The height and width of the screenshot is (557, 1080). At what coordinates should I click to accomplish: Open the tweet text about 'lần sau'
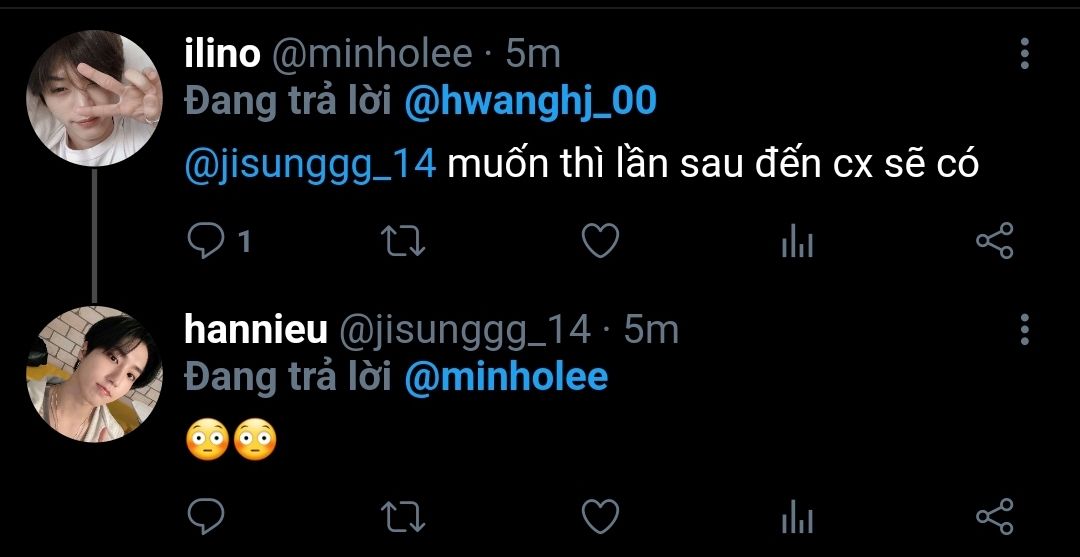[712, 164]
